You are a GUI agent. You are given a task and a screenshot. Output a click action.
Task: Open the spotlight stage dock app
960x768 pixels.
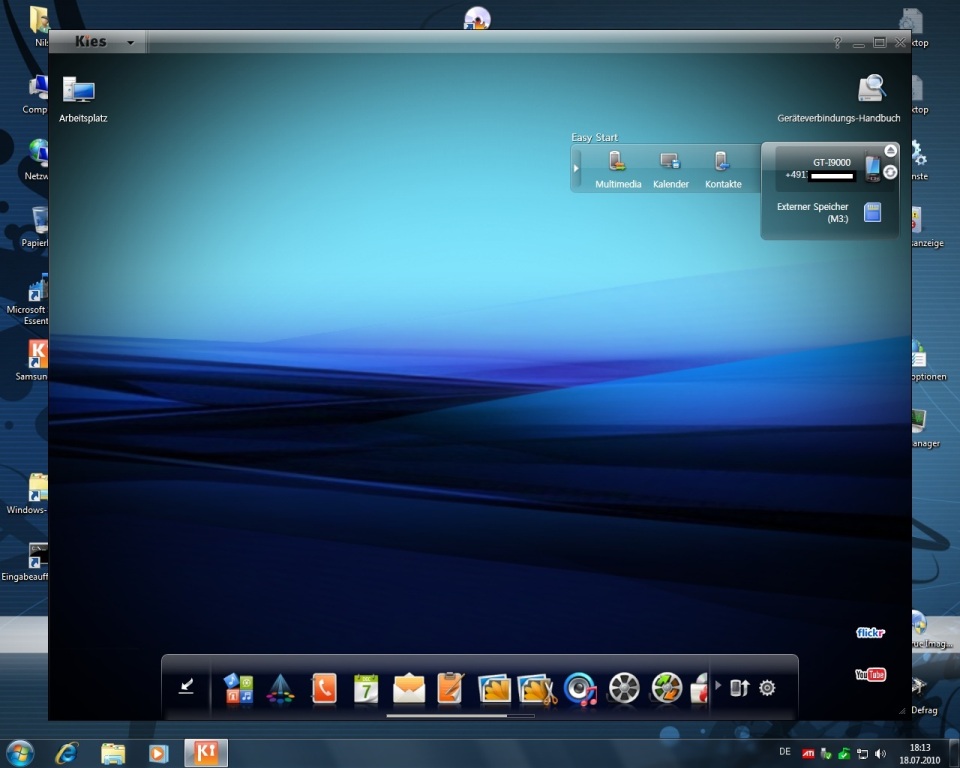click(x=280, y=688)
